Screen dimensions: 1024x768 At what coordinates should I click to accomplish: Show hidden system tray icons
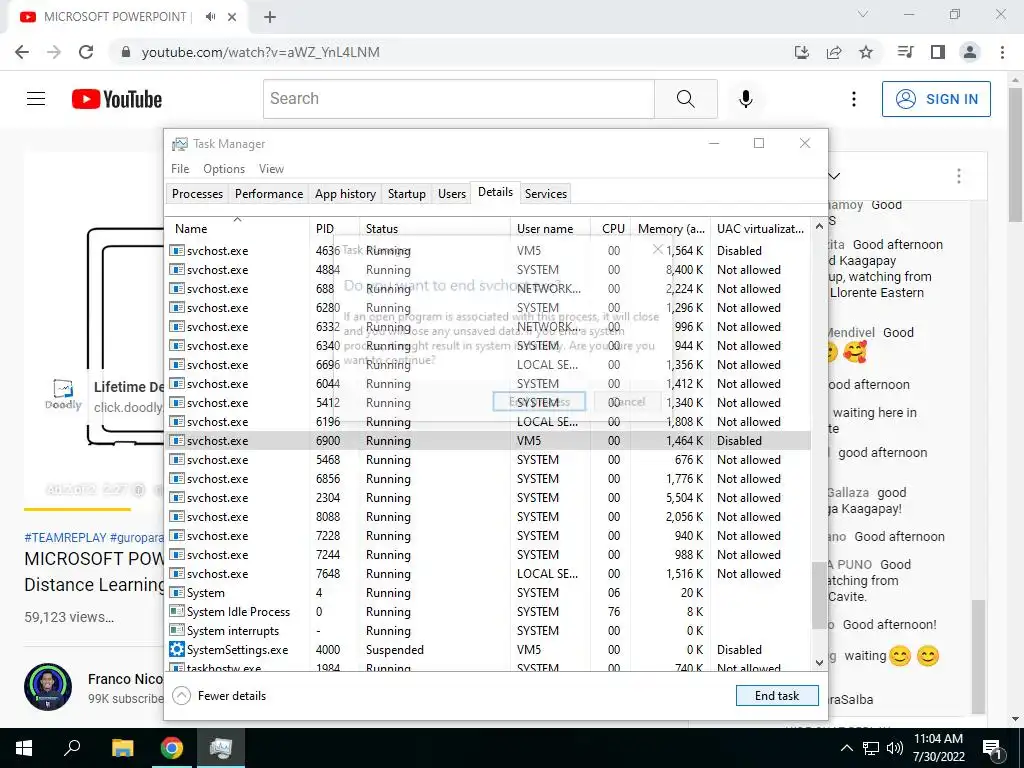846,748
